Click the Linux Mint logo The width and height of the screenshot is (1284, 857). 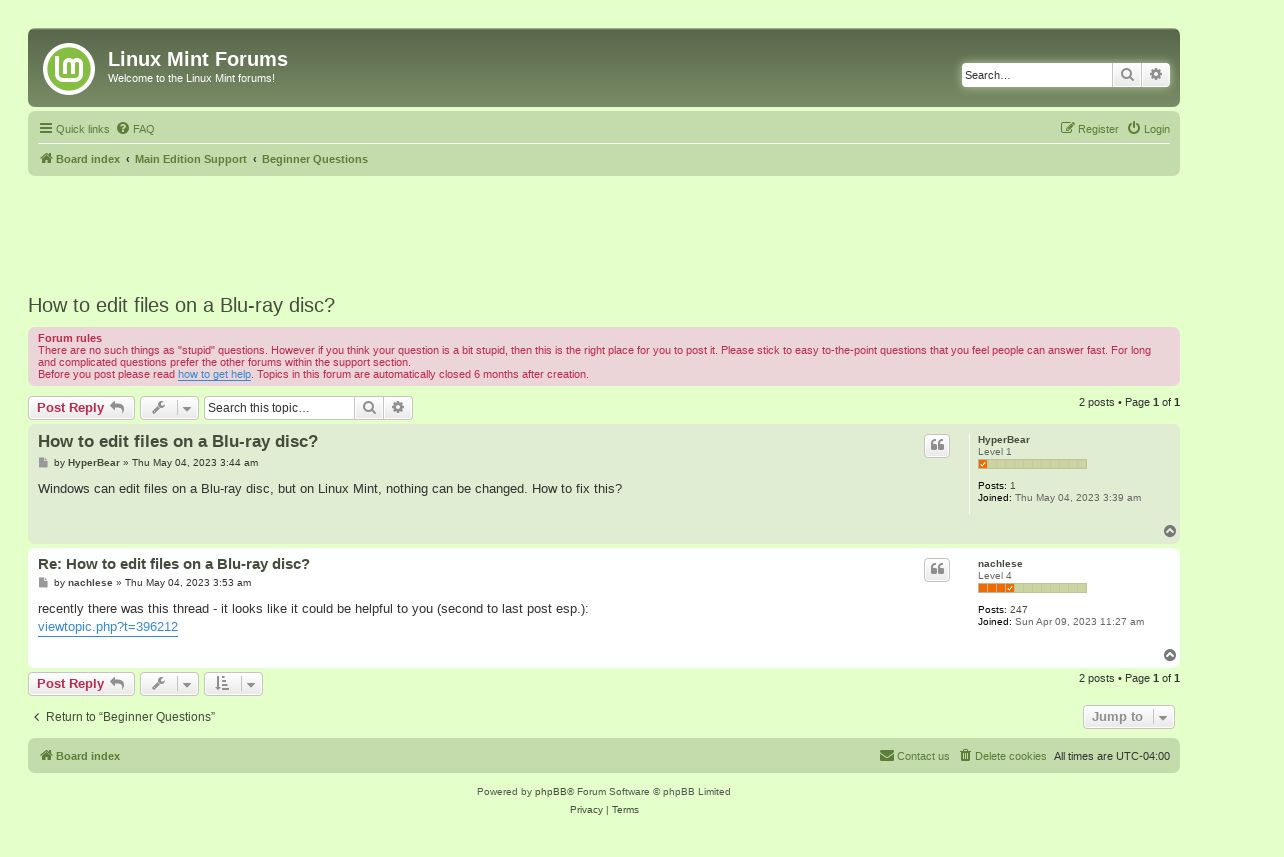[x=69, y=69]
